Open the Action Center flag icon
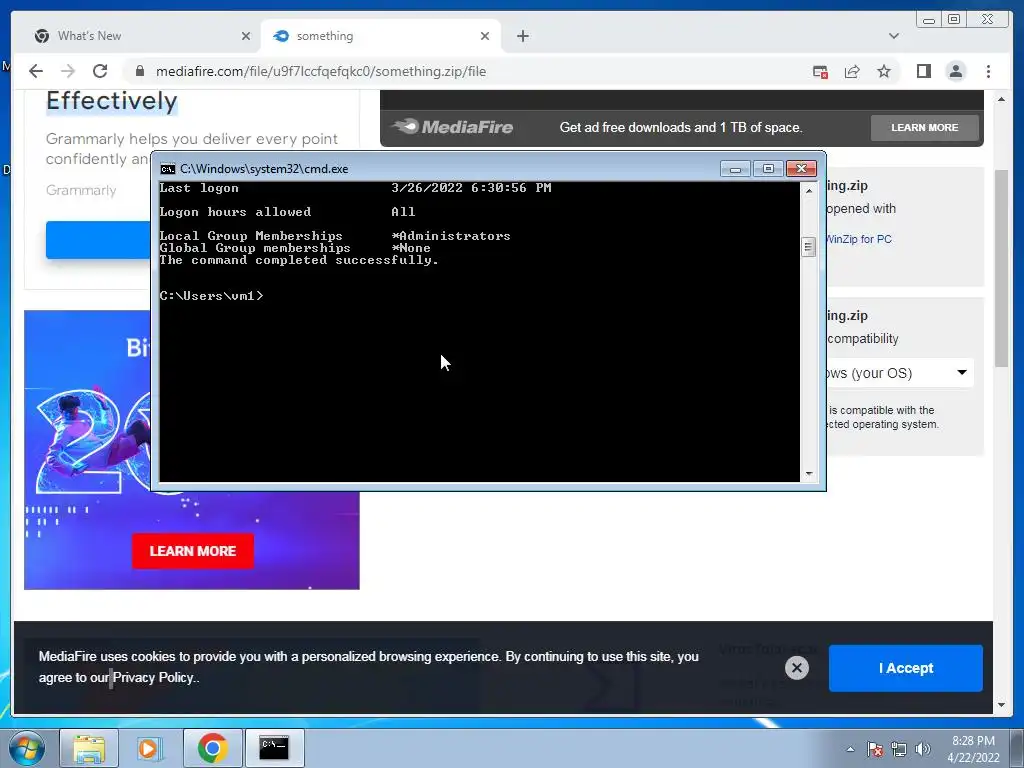Viewport: 1024px width, 768px height. tap(875, 749)
